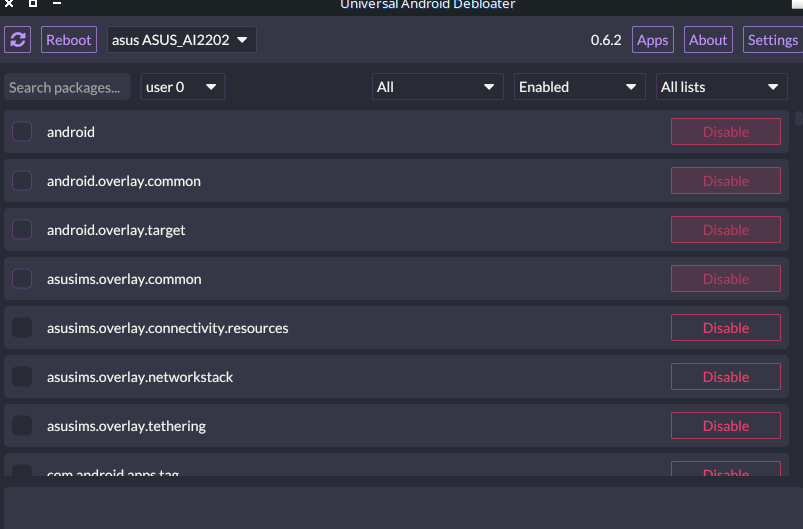Open the Apps page

[652, 40]
